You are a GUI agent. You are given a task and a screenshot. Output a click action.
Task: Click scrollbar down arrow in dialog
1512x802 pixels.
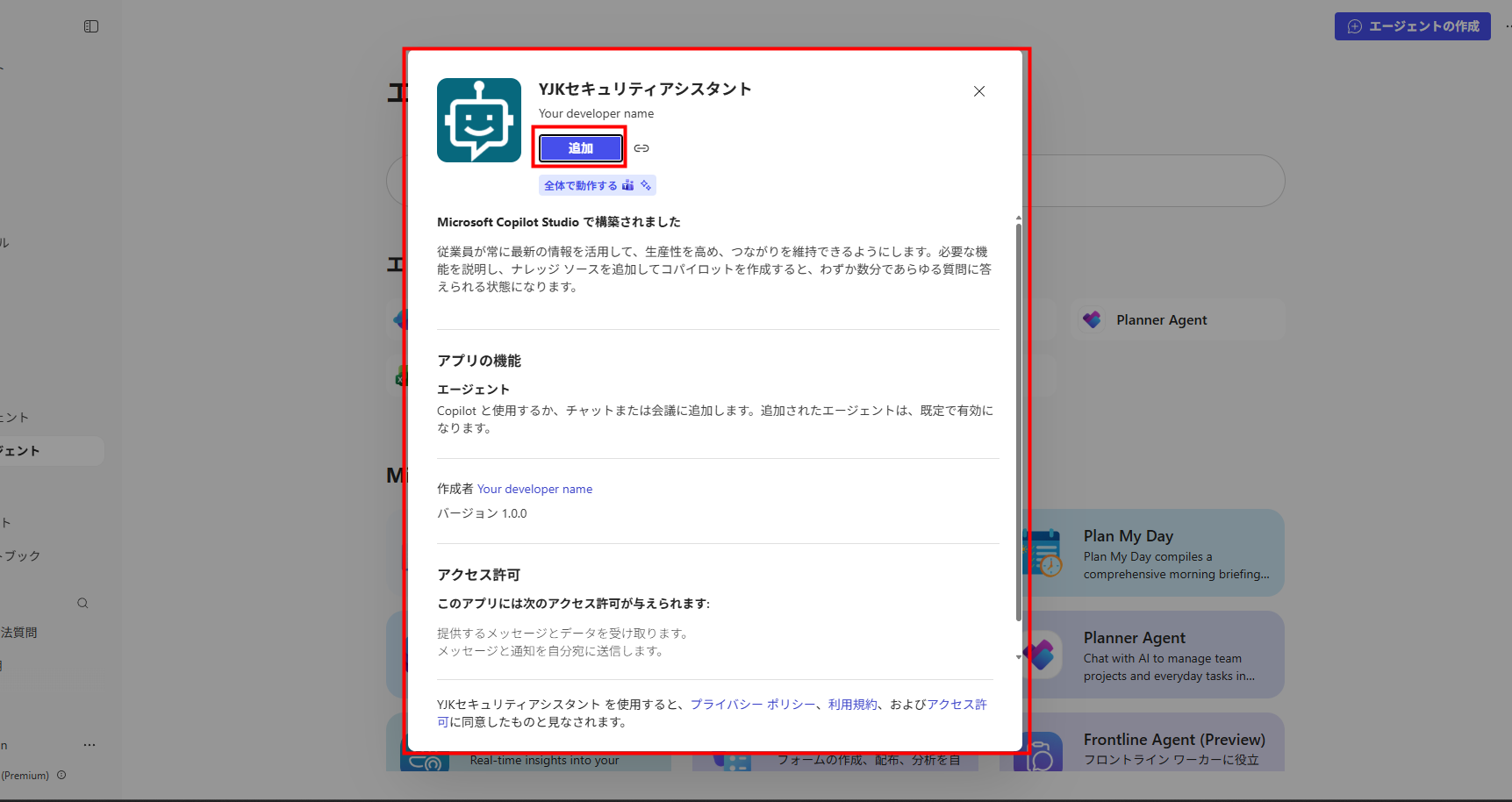click(x=1018, y=656)
